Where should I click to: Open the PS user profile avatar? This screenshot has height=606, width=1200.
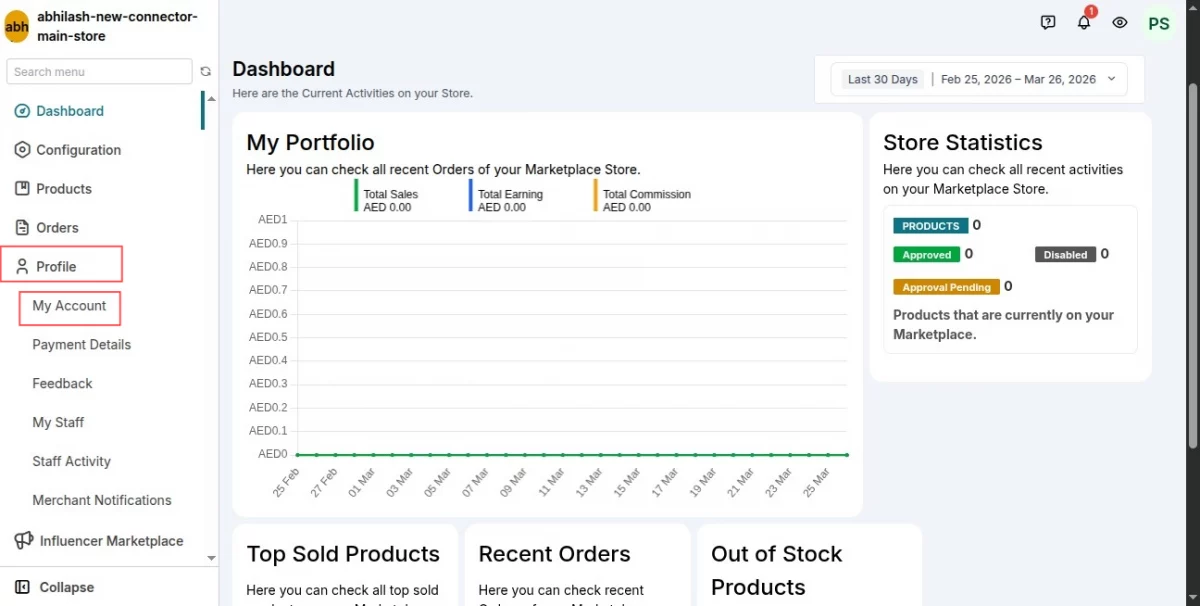coord(1159,23)
